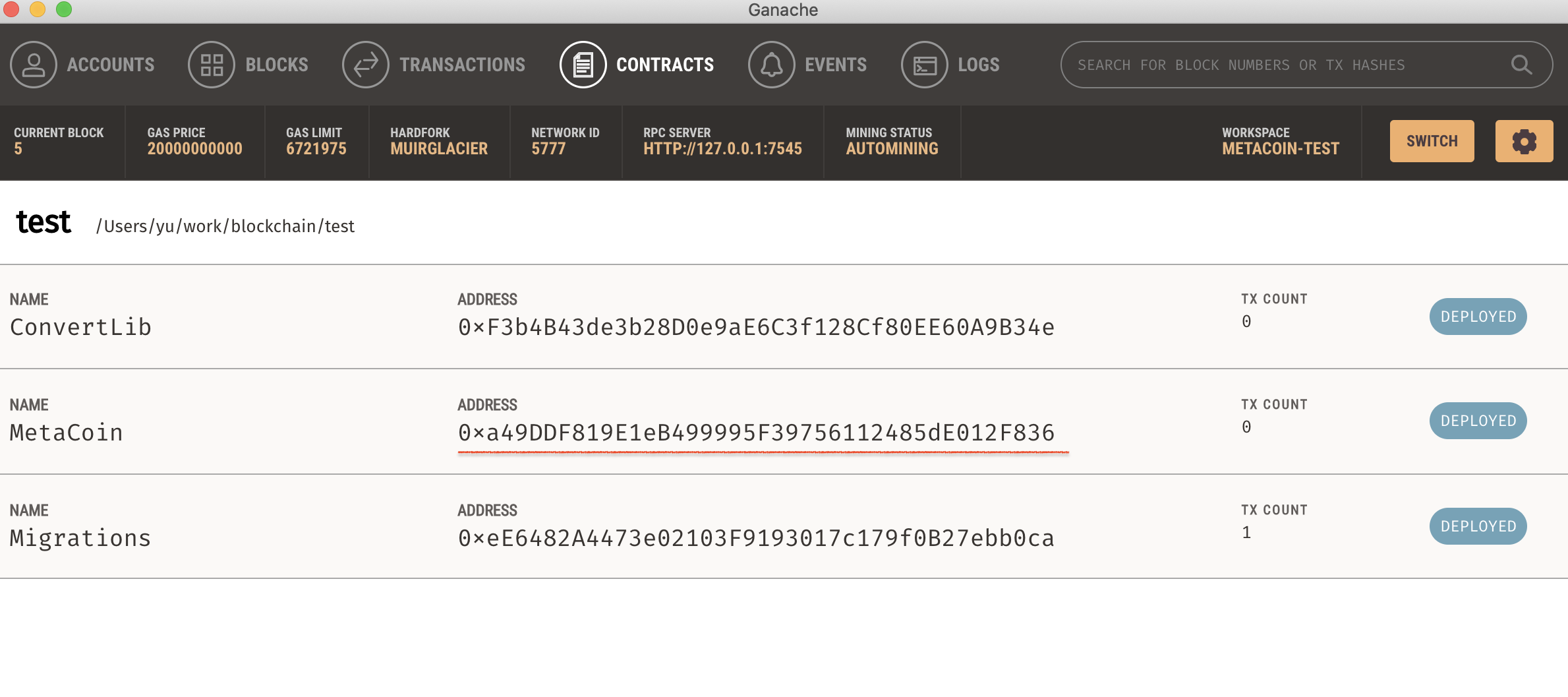Open the ConvertLib contract name
The image size is (1568, 697).
(x=80, y=327)
